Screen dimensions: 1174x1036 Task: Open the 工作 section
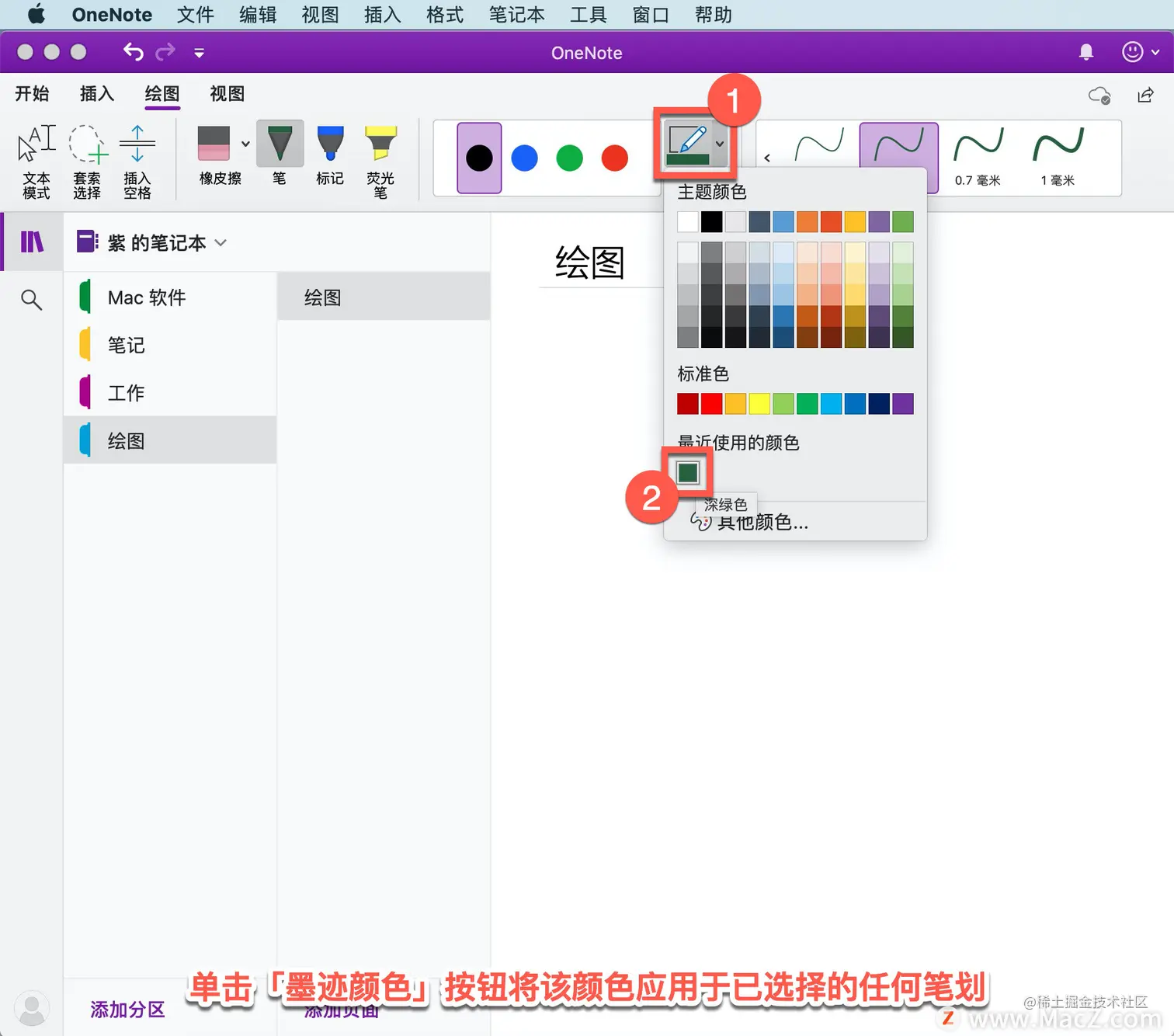coord(170,393)
